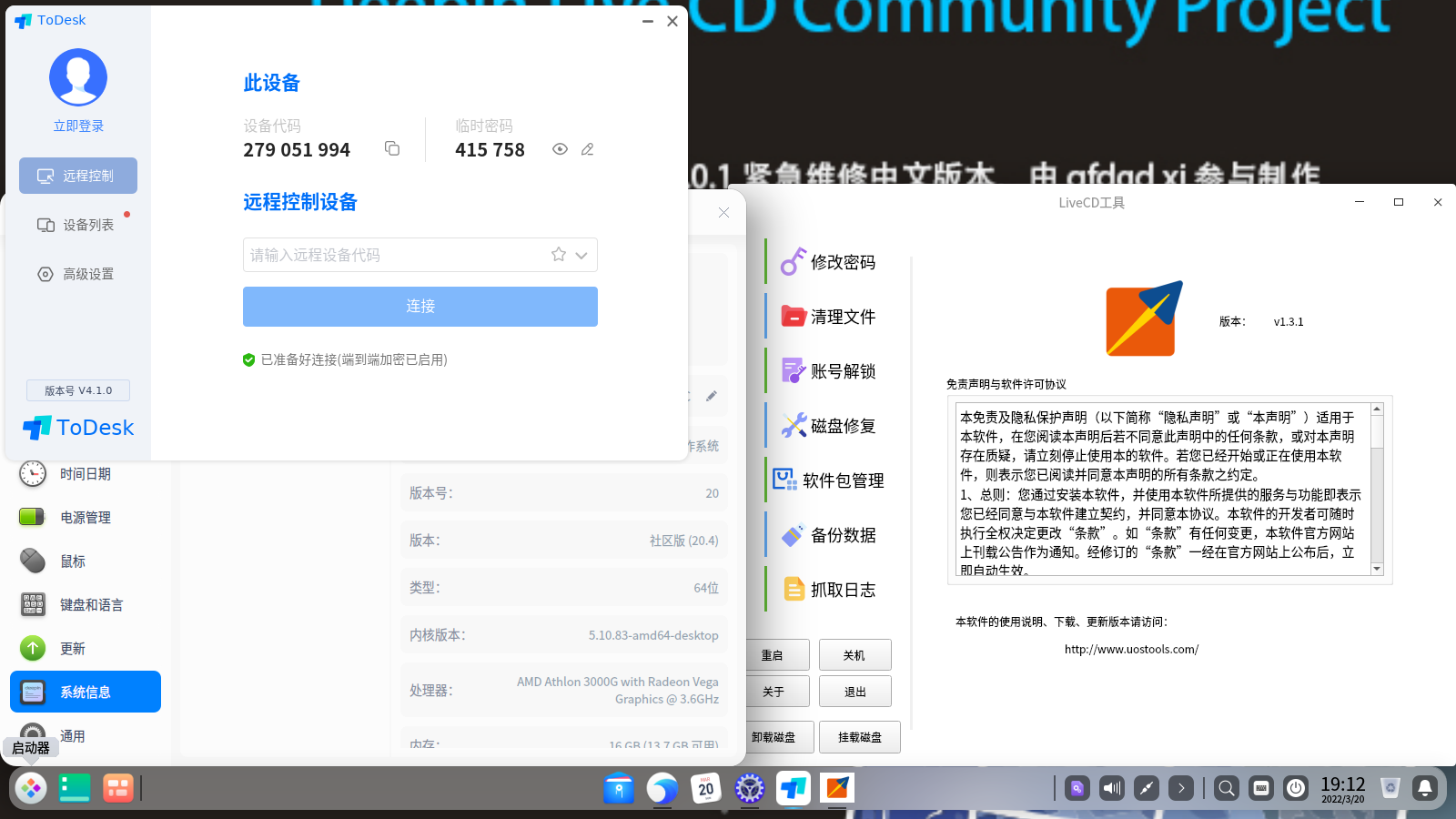Open the trash icon in dock

[x=1390, y=788]
